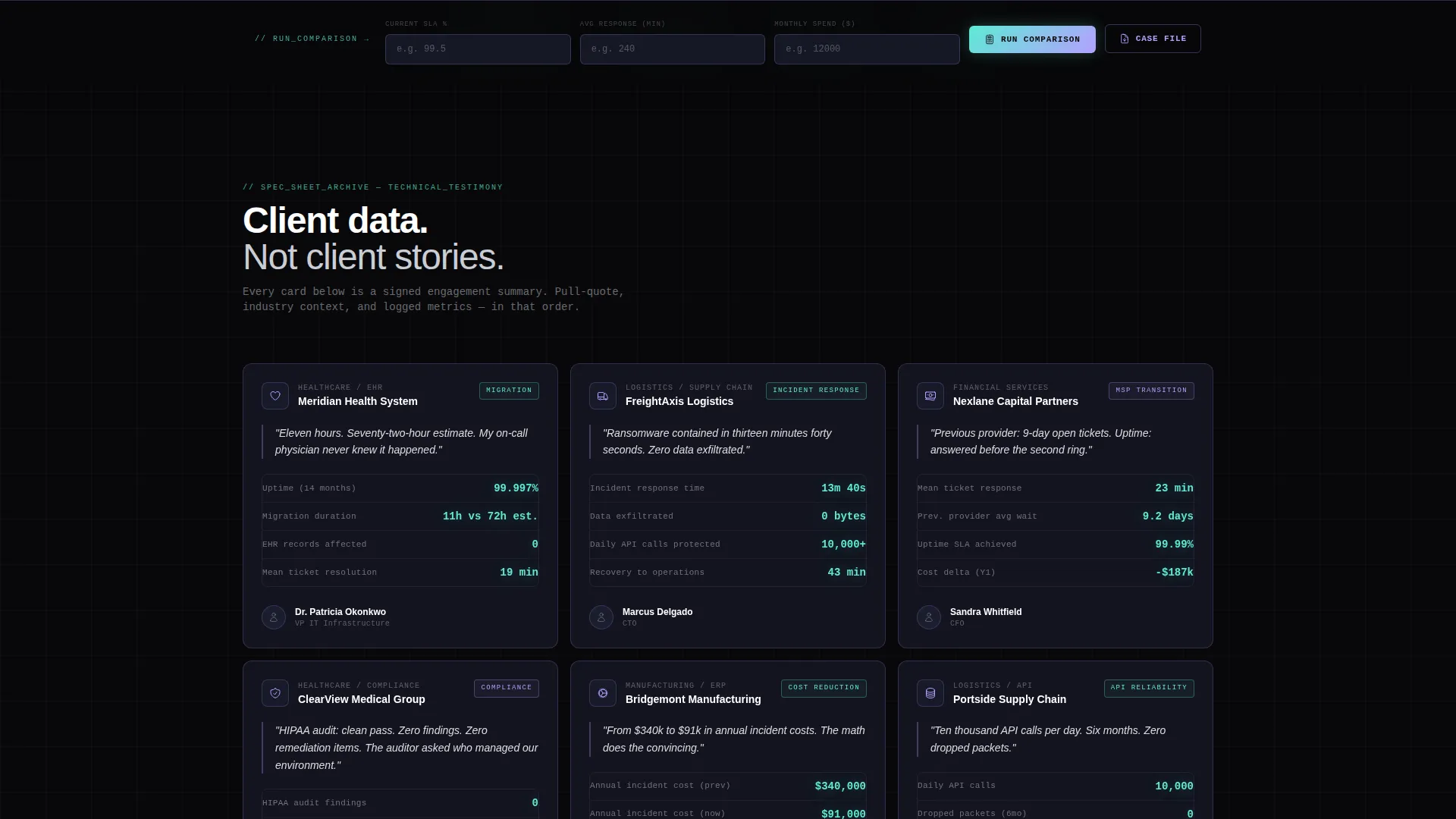1456x819 pixels.
Task: Click the '43 min' recovery value
Action: [x=846, y=573]
